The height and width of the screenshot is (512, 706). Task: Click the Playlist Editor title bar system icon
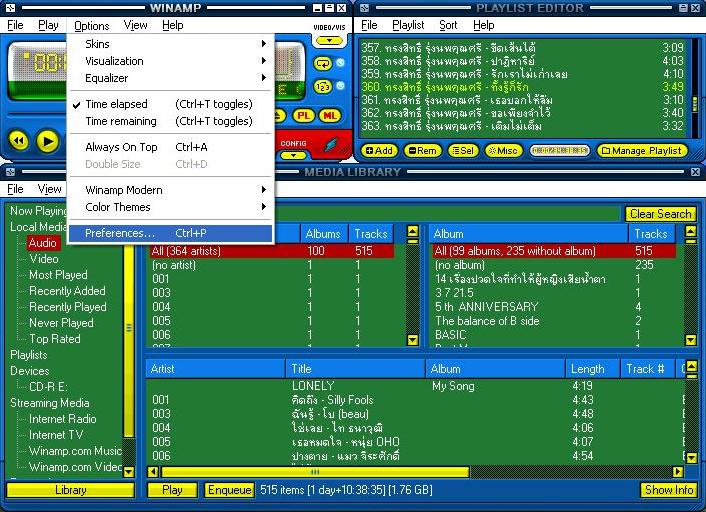364,8
